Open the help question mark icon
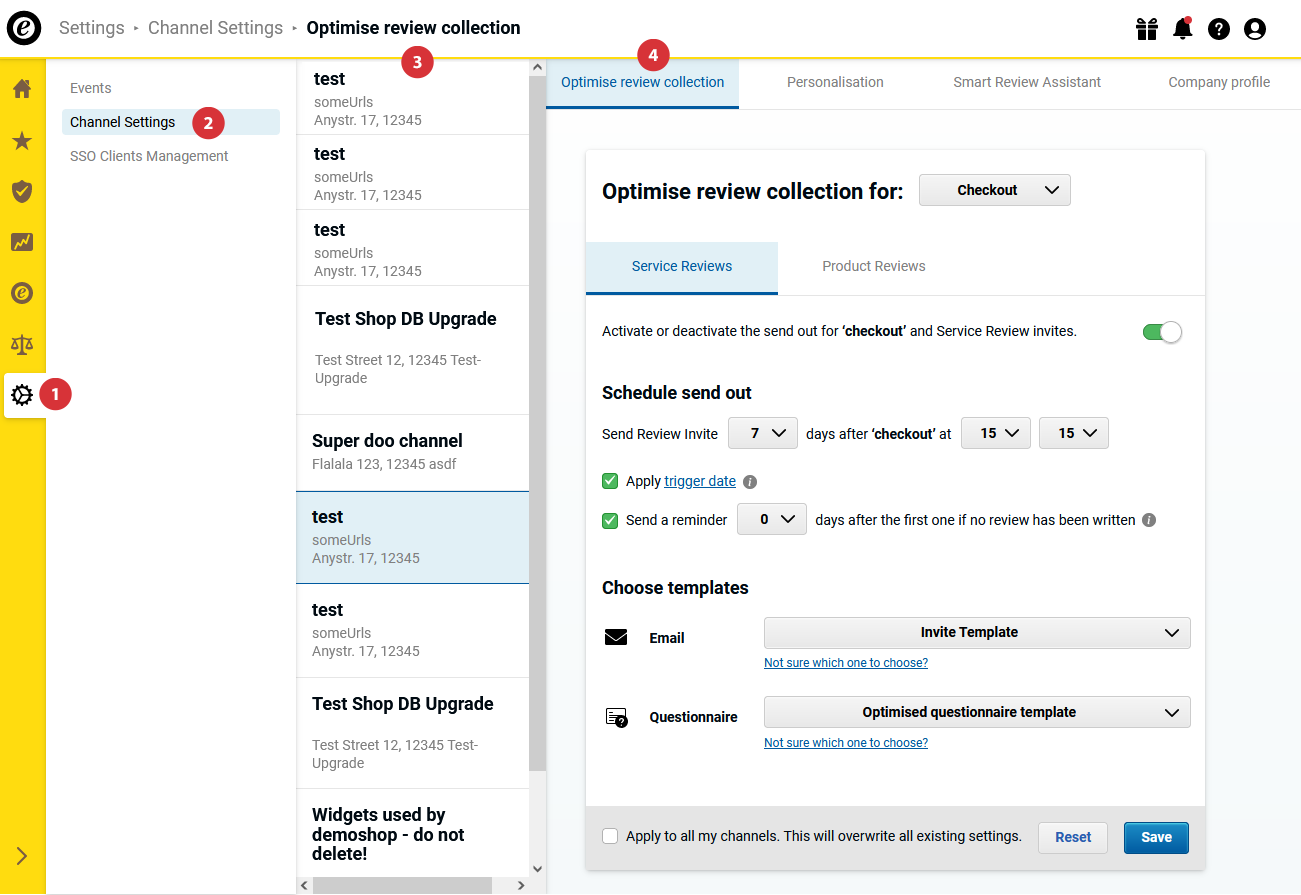The image size is (1301, 895). pyautogui.click(x=1219, y=29)
